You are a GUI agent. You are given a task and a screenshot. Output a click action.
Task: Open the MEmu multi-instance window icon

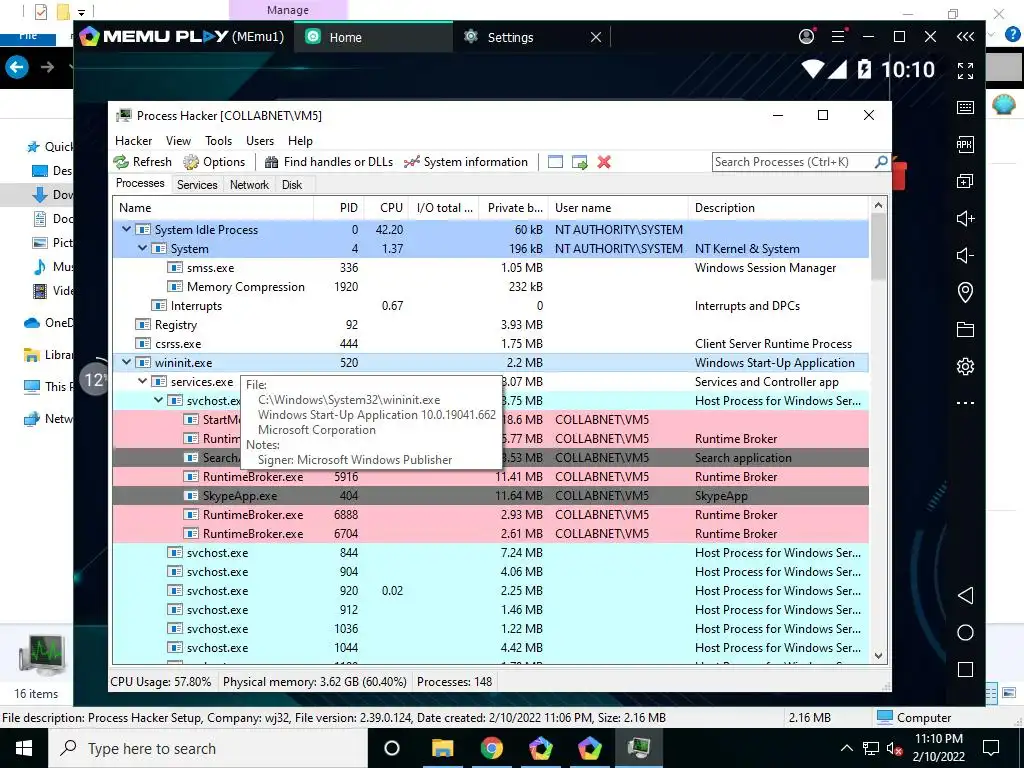pyautogui.click(x=965, y=181)
